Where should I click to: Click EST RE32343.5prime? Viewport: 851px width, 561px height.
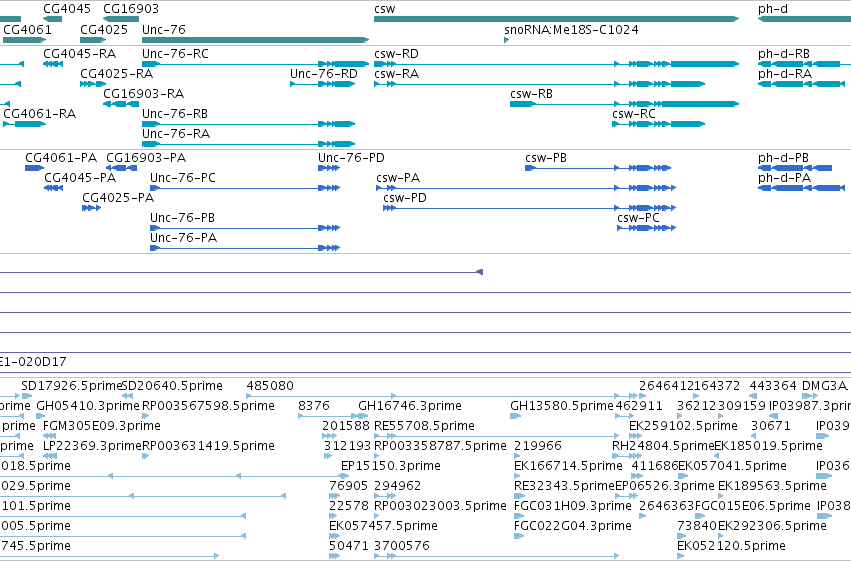pos(564,486)
